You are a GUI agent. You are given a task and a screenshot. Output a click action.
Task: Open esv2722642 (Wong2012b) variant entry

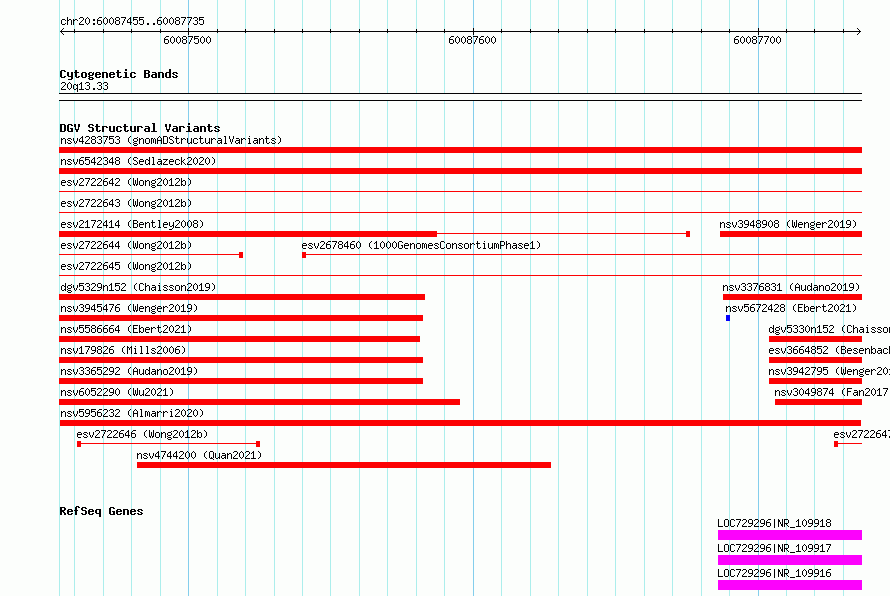point(126,182)
